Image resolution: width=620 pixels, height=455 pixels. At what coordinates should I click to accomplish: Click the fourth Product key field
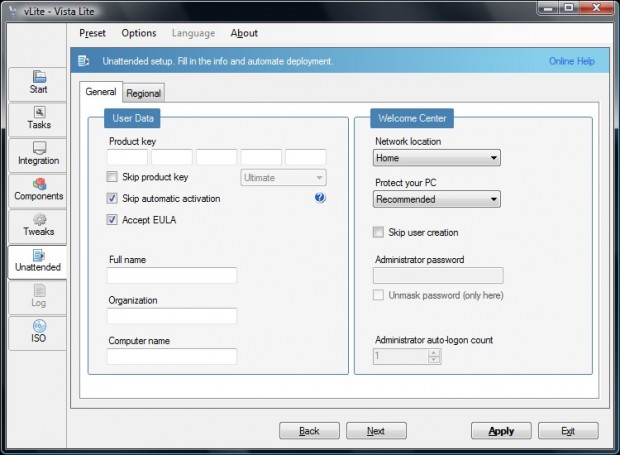pyautogui.click(x=261, y=157)
